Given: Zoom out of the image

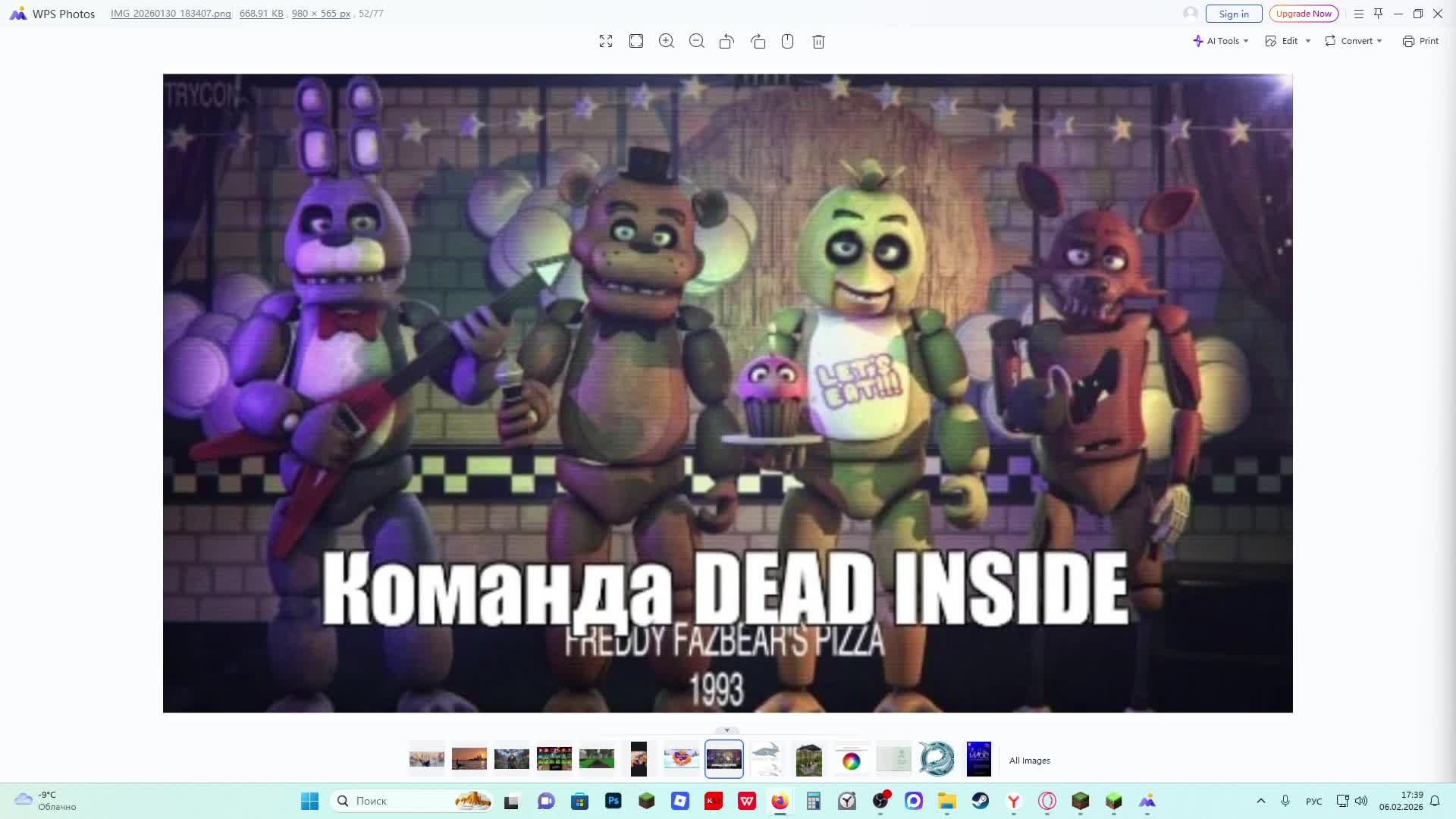Looking at the screenshot, I should click(697, 42).
